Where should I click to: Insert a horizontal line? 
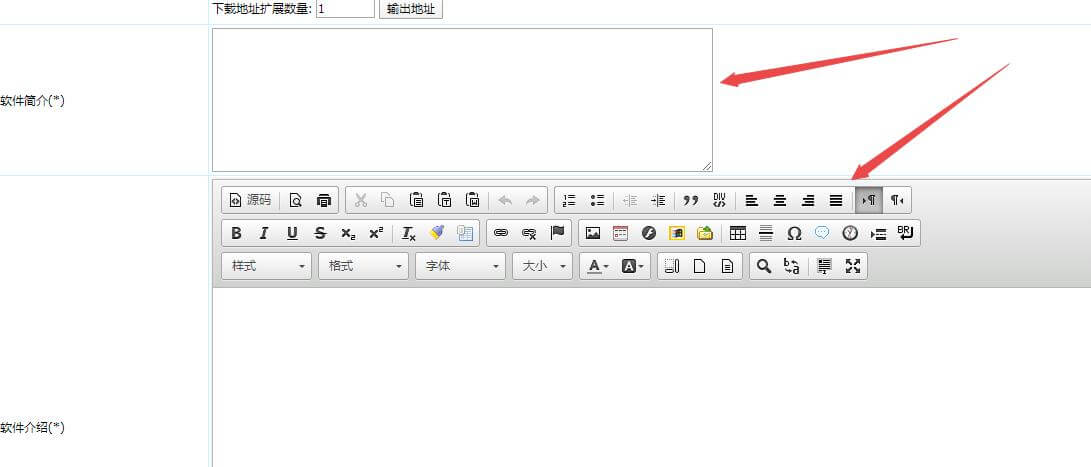(x=766, y=233)
